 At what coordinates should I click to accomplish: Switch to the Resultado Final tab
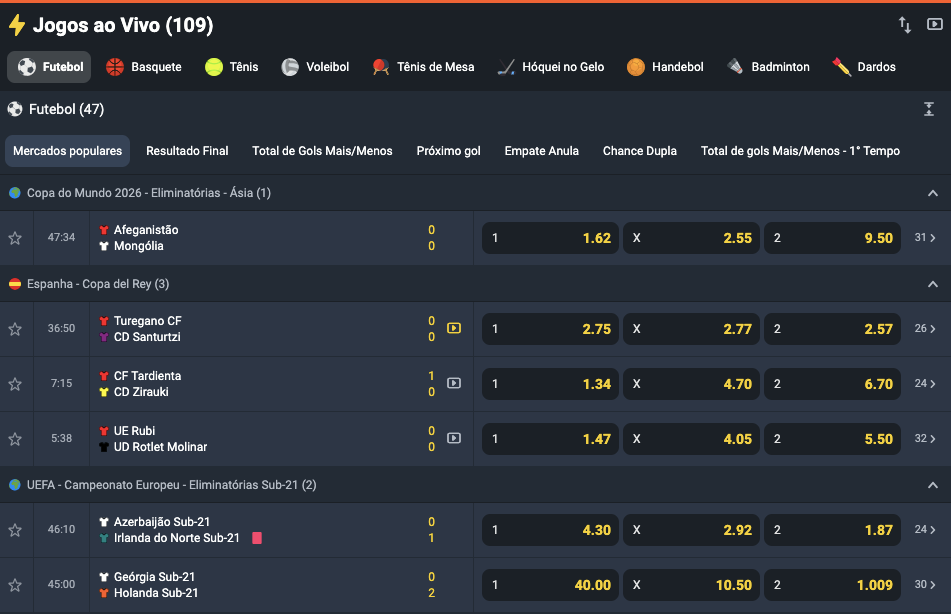[187, 151]
